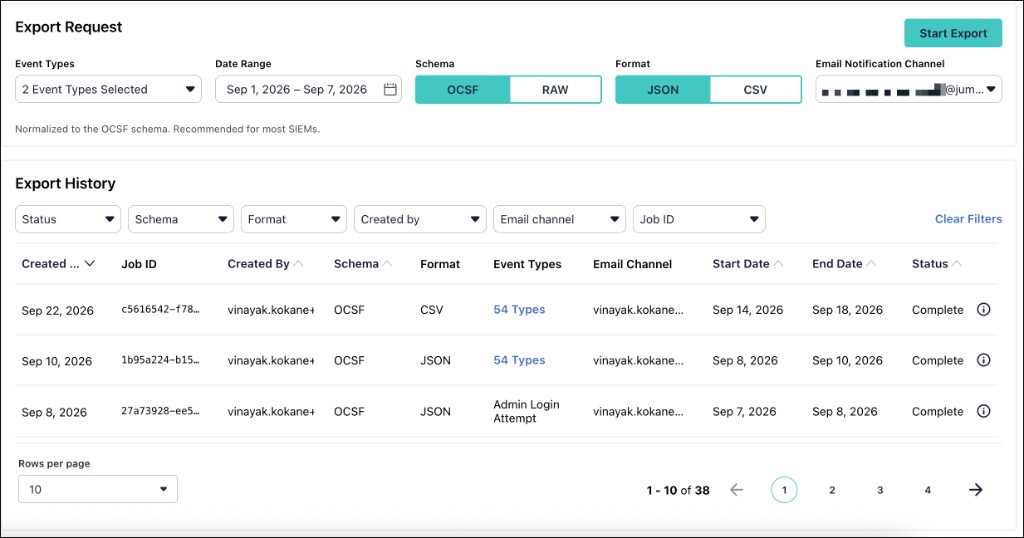The width and height of the screenshot is (1024, 538).
Task: Open the Email channel filter dropdown
Action: pos(560,219)
